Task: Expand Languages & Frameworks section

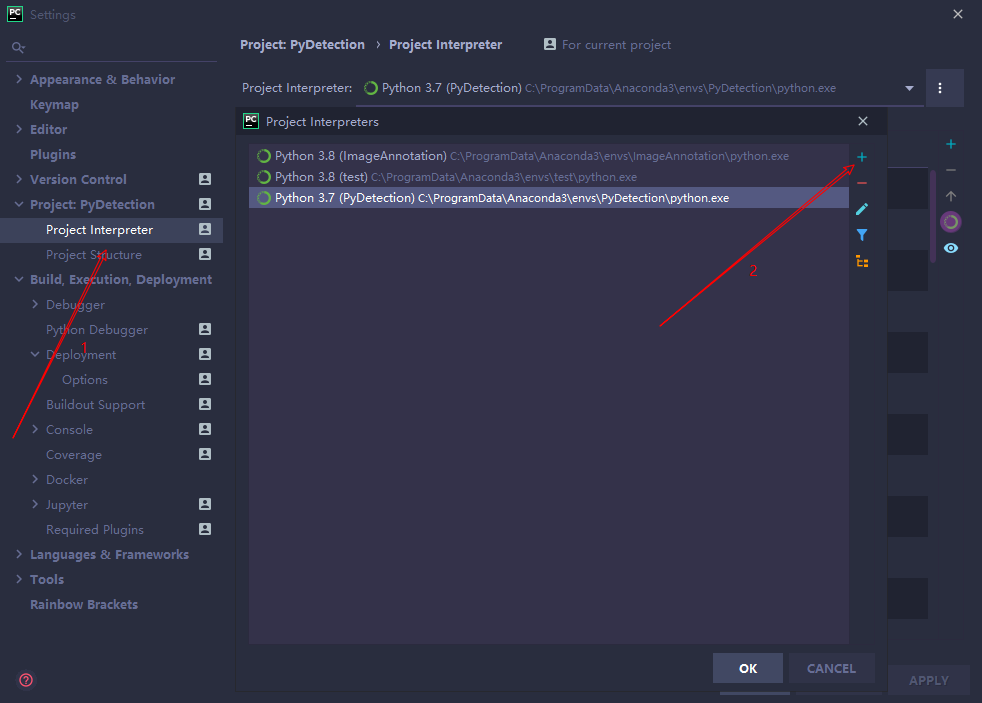Action: tap(19, 555)
